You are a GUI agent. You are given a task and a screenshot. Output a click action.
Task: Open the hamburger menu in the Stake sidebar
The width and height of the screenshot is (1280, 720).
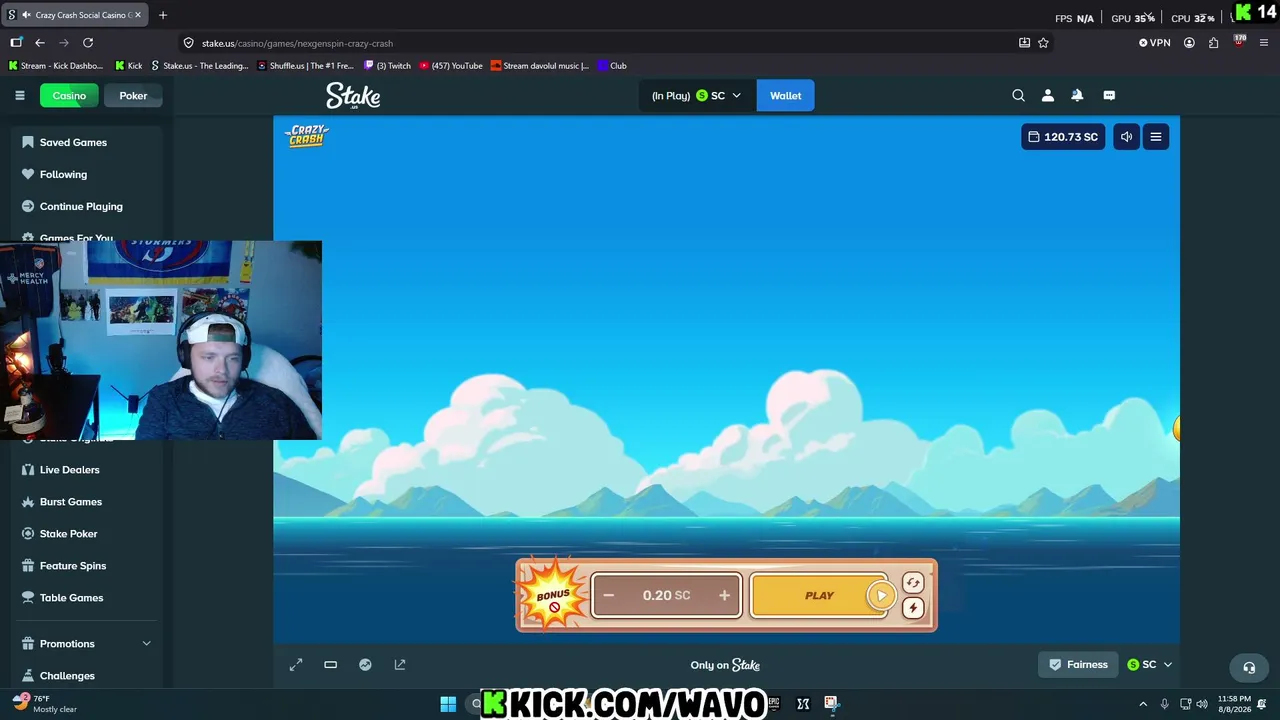pyautogui.click(x=19, y=96)
